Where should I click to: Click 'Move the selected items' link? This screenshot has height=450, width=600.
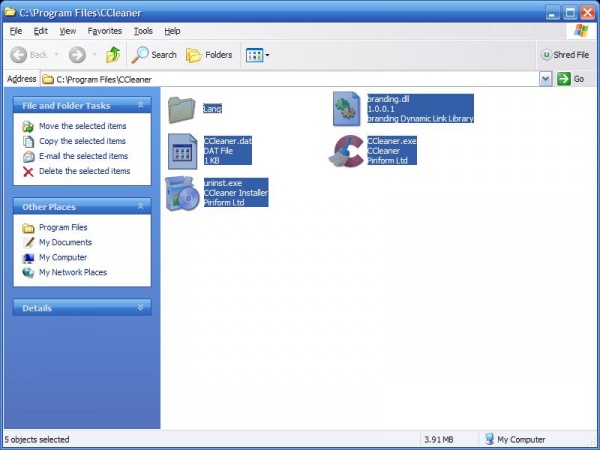(83, 126)
